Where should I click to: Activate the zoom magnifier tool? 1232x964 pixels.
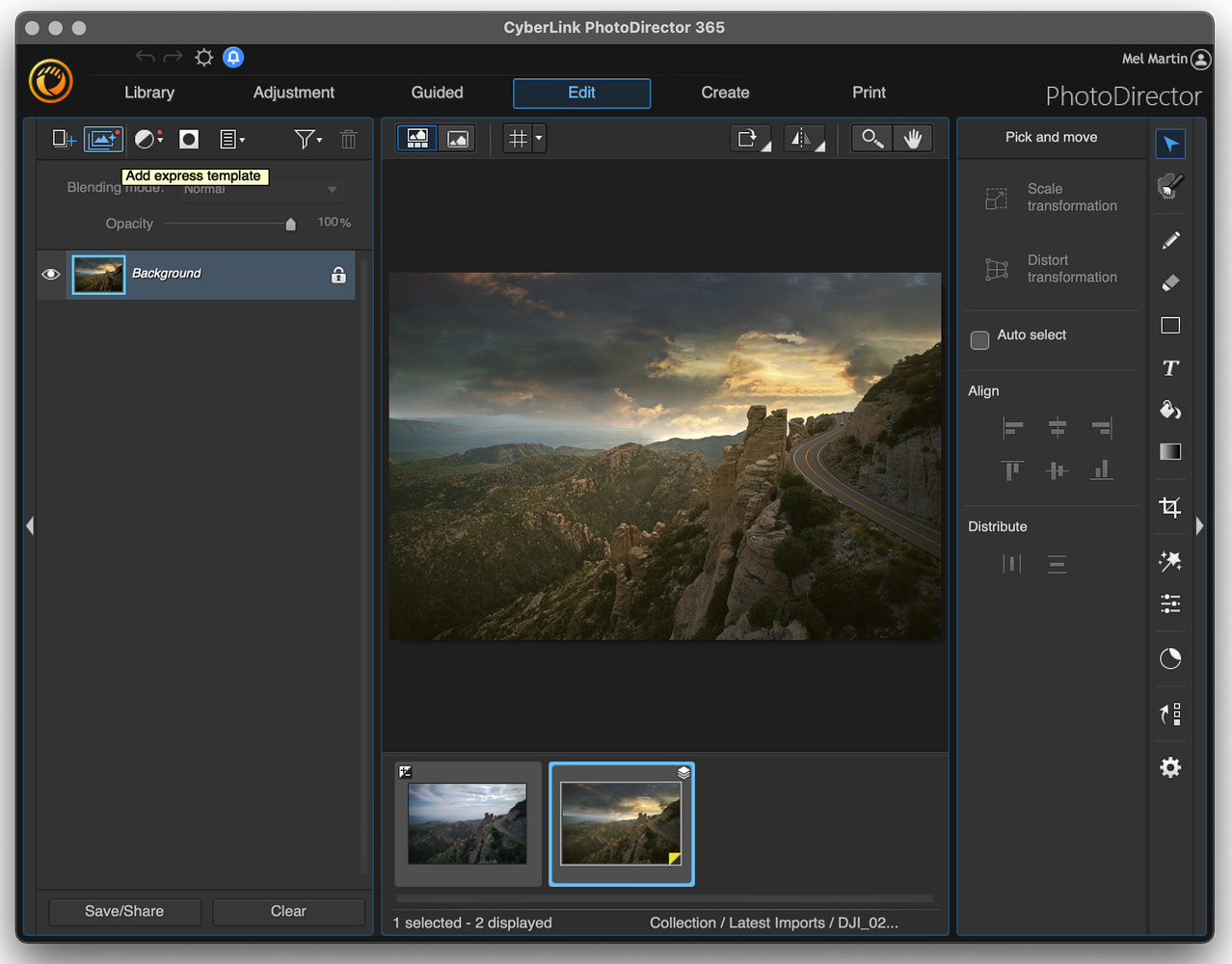tap(871, 139)
